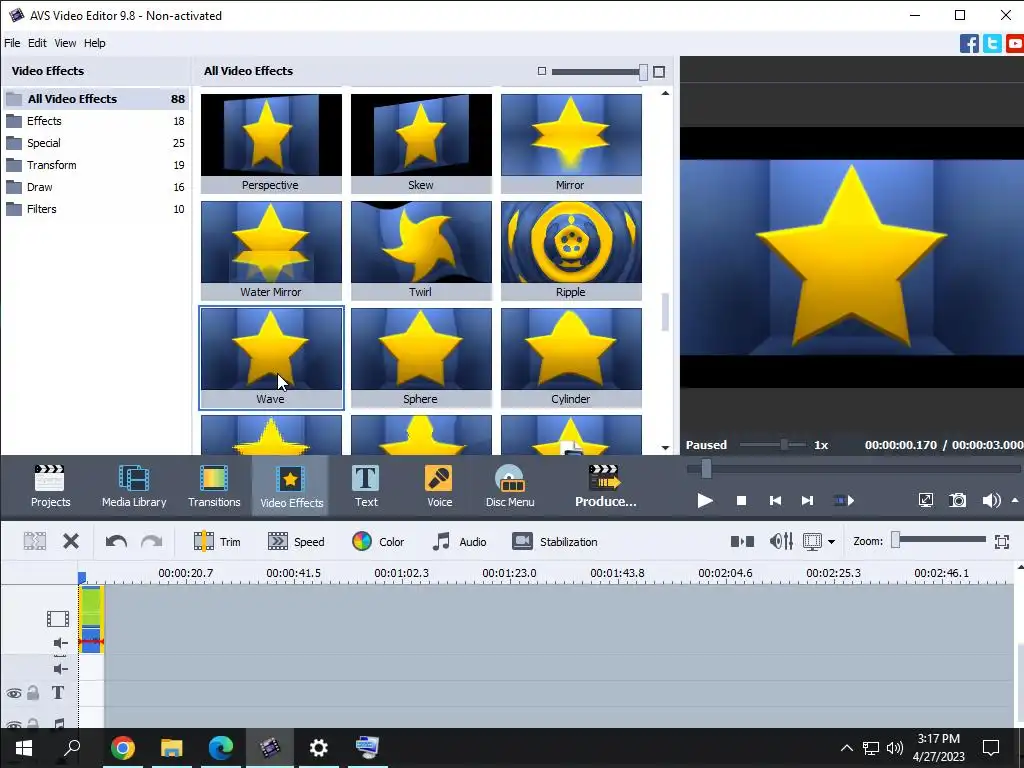Open the Help menu
This screenshot has width=1024, height=768.
[x=95, y=43]
